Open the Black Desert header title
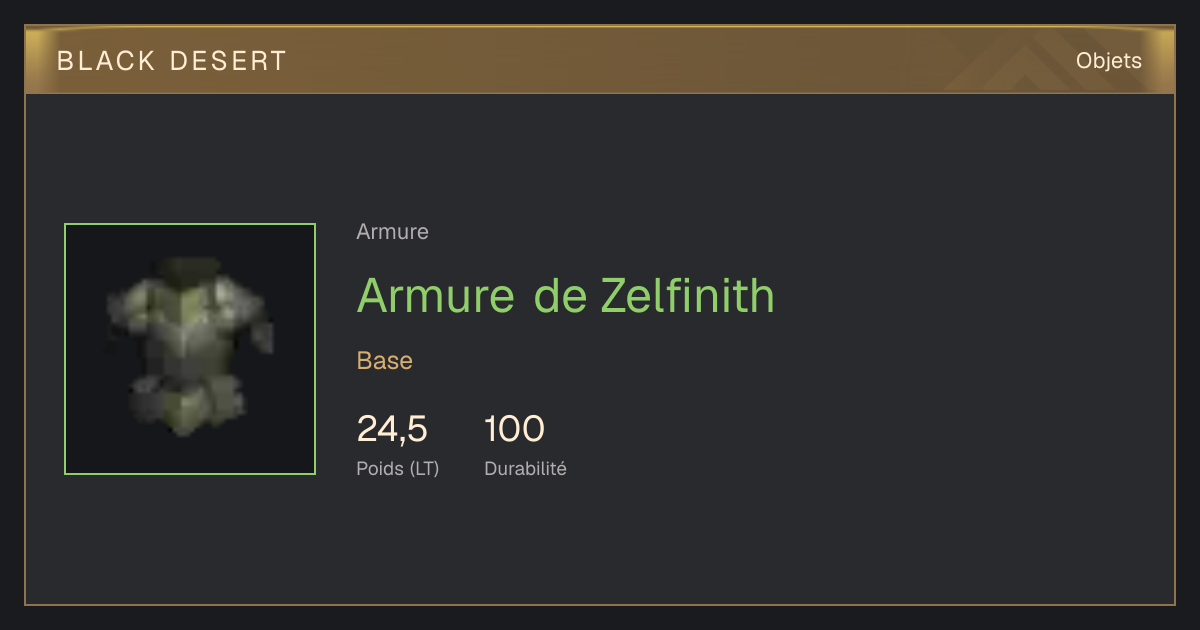The width and height of the screenshot is (1200, 630). 172,61
